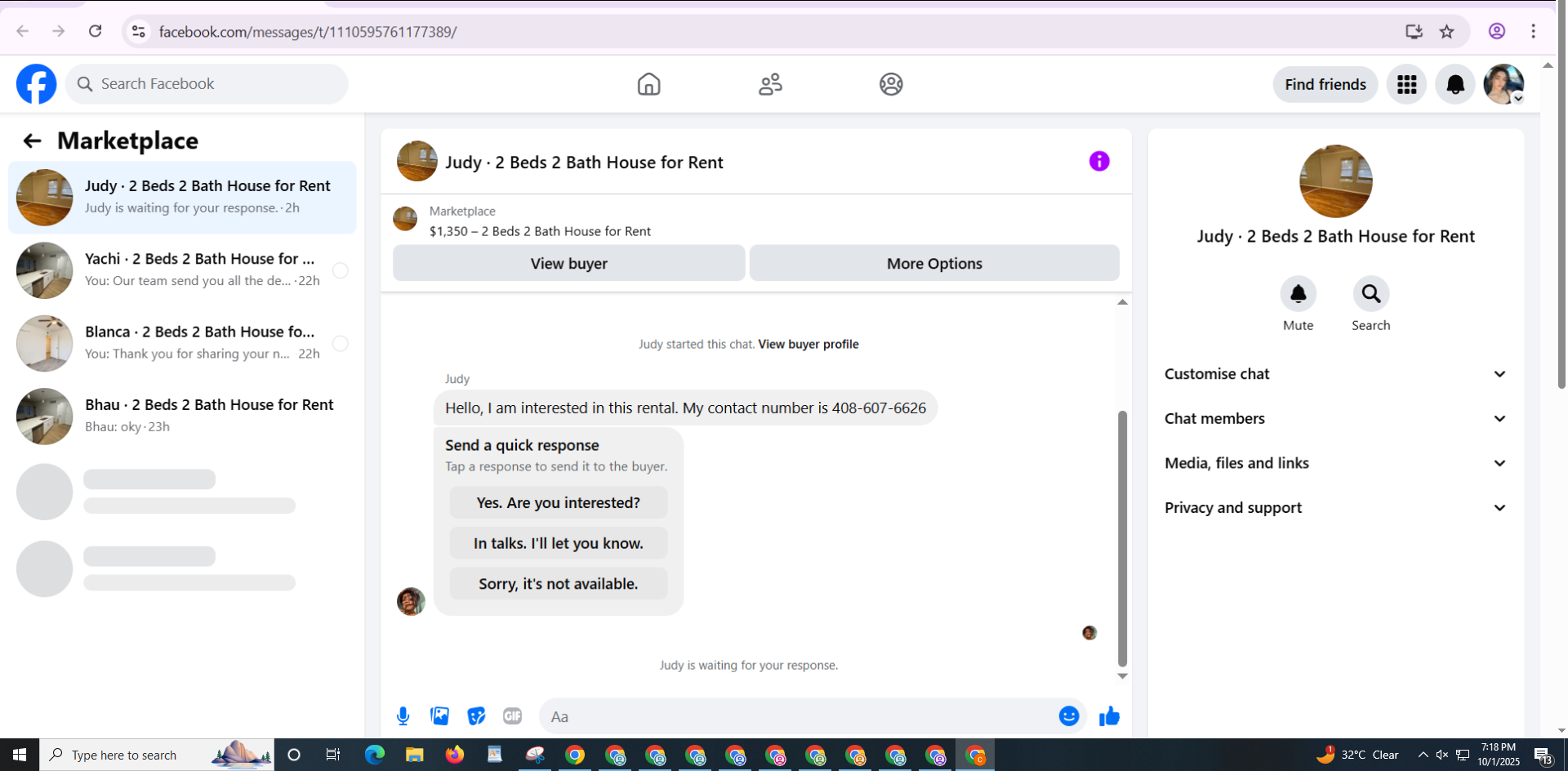1568x771 pixels.
Task: Search in conversation magnifier icon
Action: pos(1370,294)
